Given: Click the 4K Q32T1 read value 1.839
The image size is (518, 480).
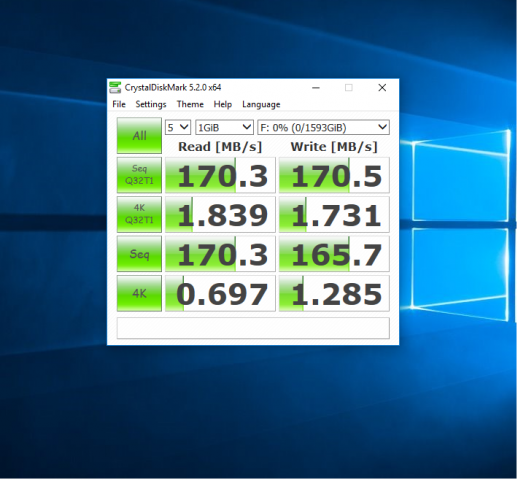Looking at the screenshot, I should pyautogui.click(x=220, y=215).
